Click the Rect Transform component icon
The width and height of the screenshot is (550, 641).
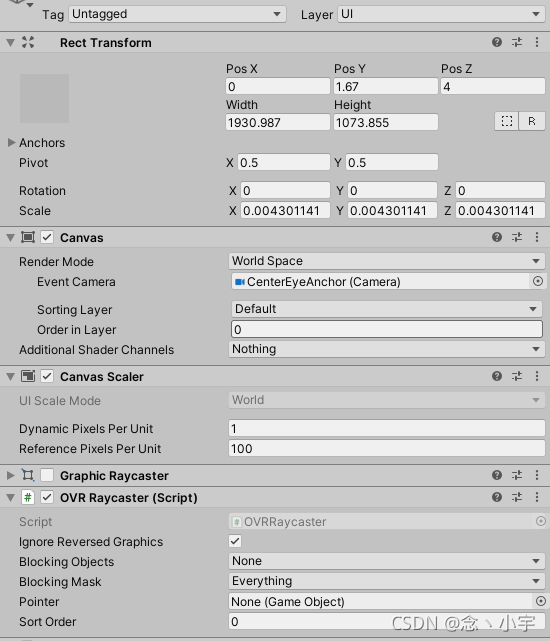[28, 42]
